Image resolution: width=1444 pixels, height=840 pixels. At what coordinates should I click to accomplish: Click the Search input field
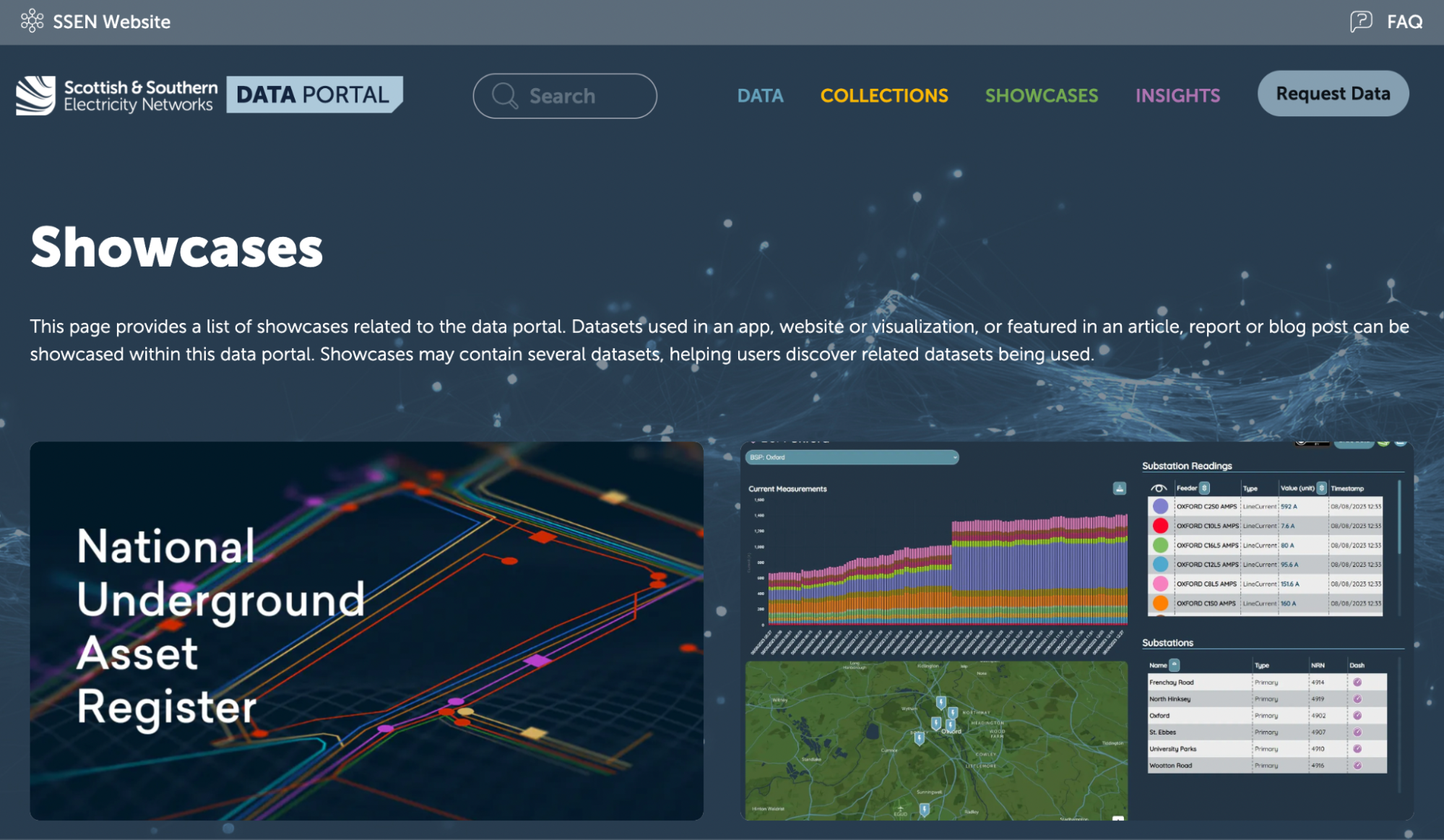(x=564, y=95)
